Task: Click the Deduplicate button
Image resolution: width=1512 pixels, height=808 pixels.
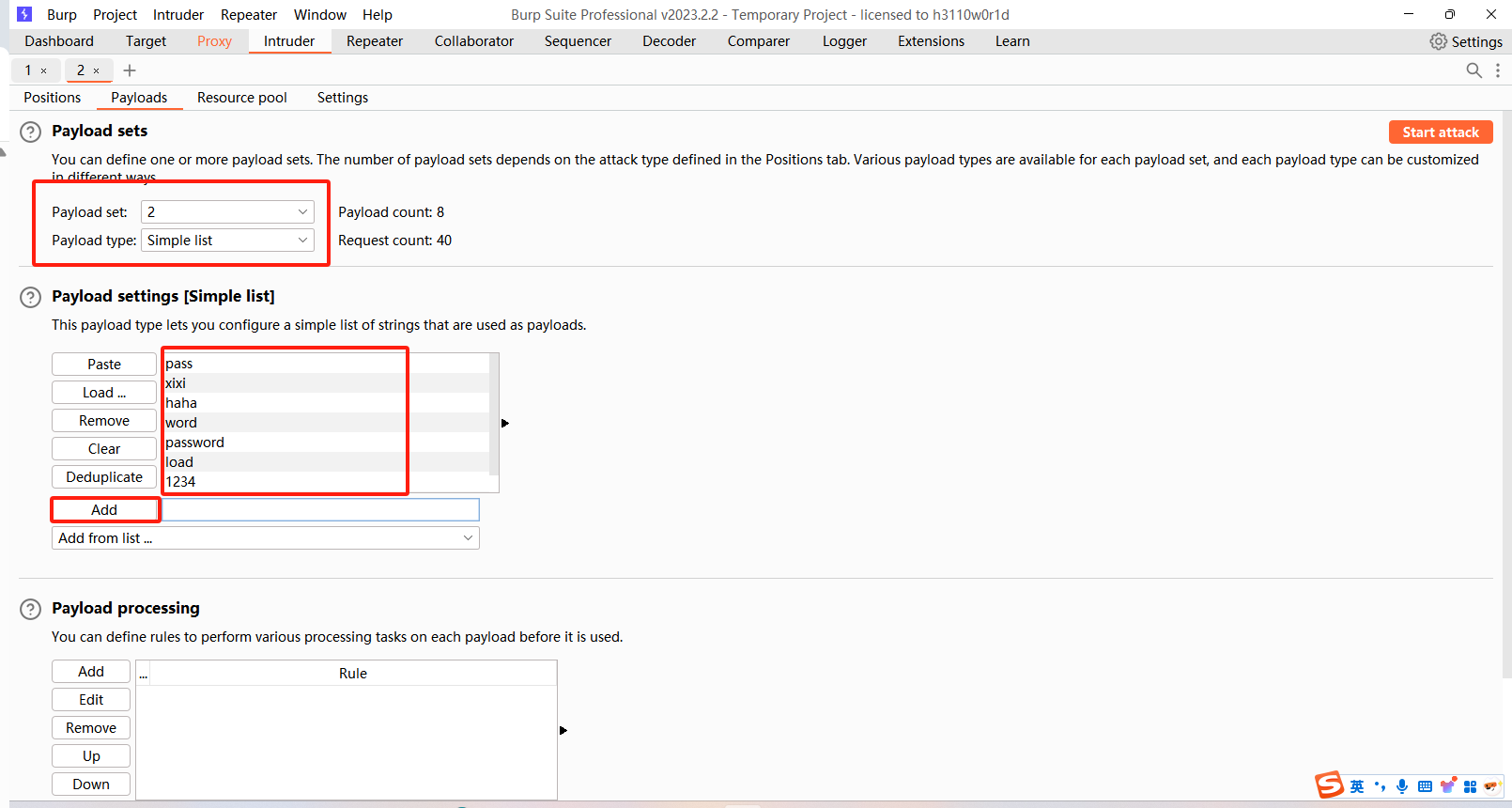Action: [x=104, y=477]
